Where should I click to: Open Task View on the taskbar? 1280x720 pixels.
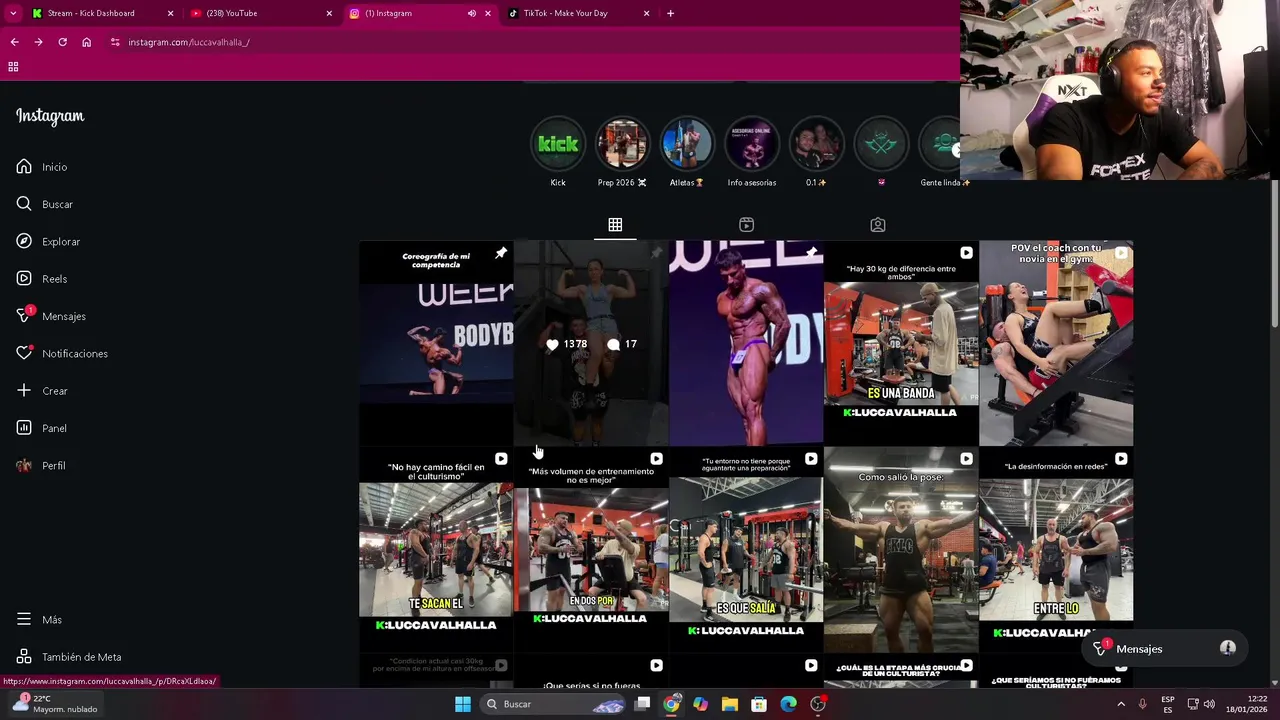643,704
